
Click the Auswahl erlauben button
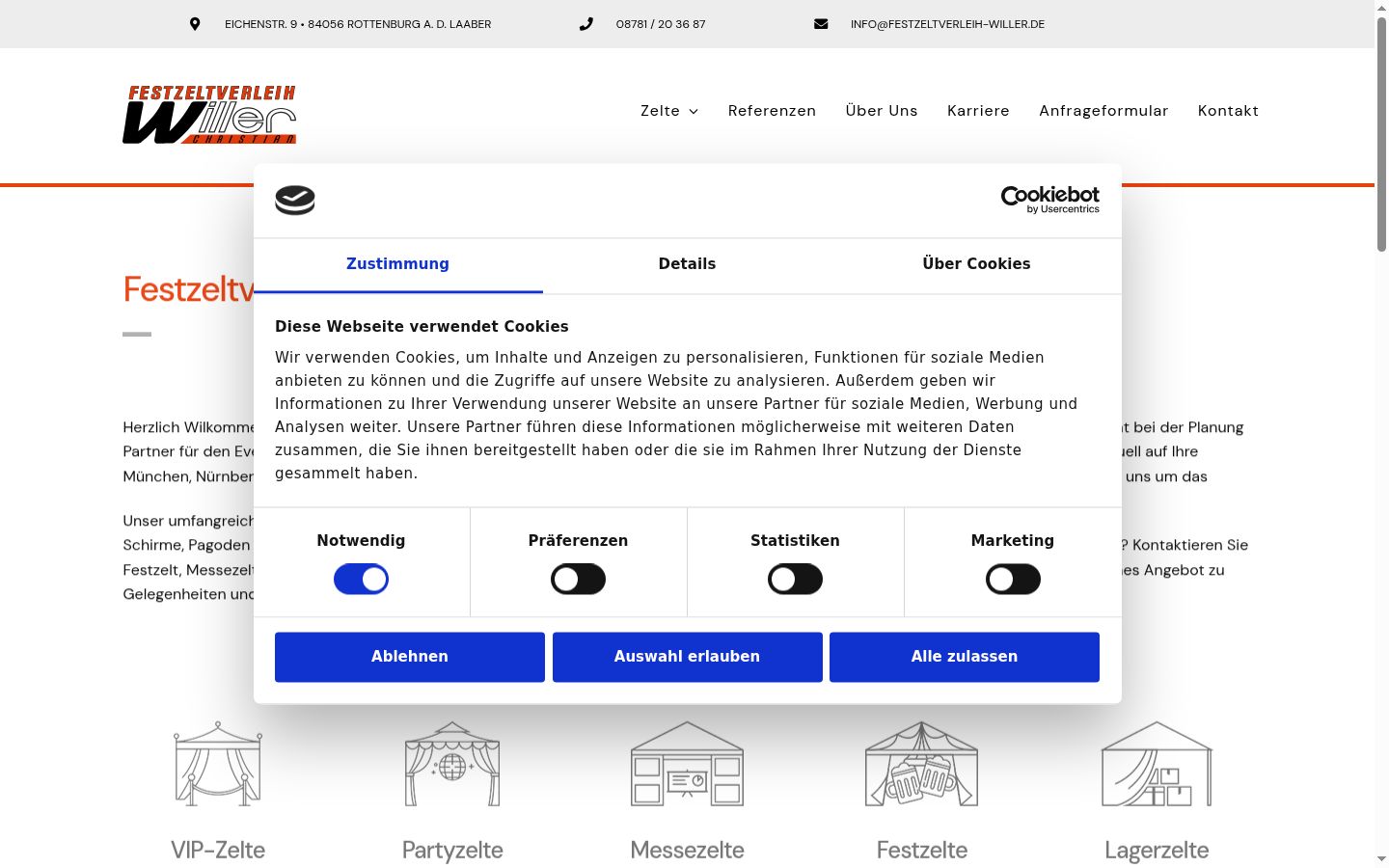(x=687, y=657)
